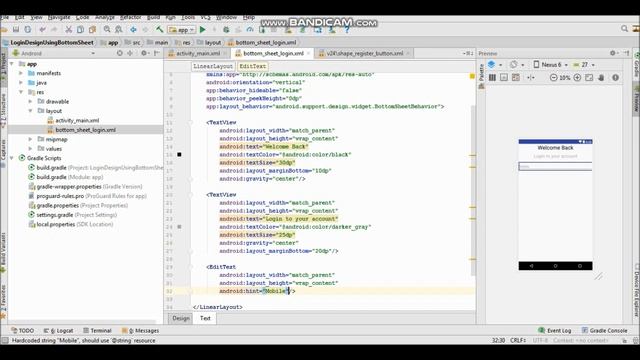The width and height of the screenshot is (640, 360).
Task: Click the Copy icon in toolbar
Action: click(x=80, y=29)
